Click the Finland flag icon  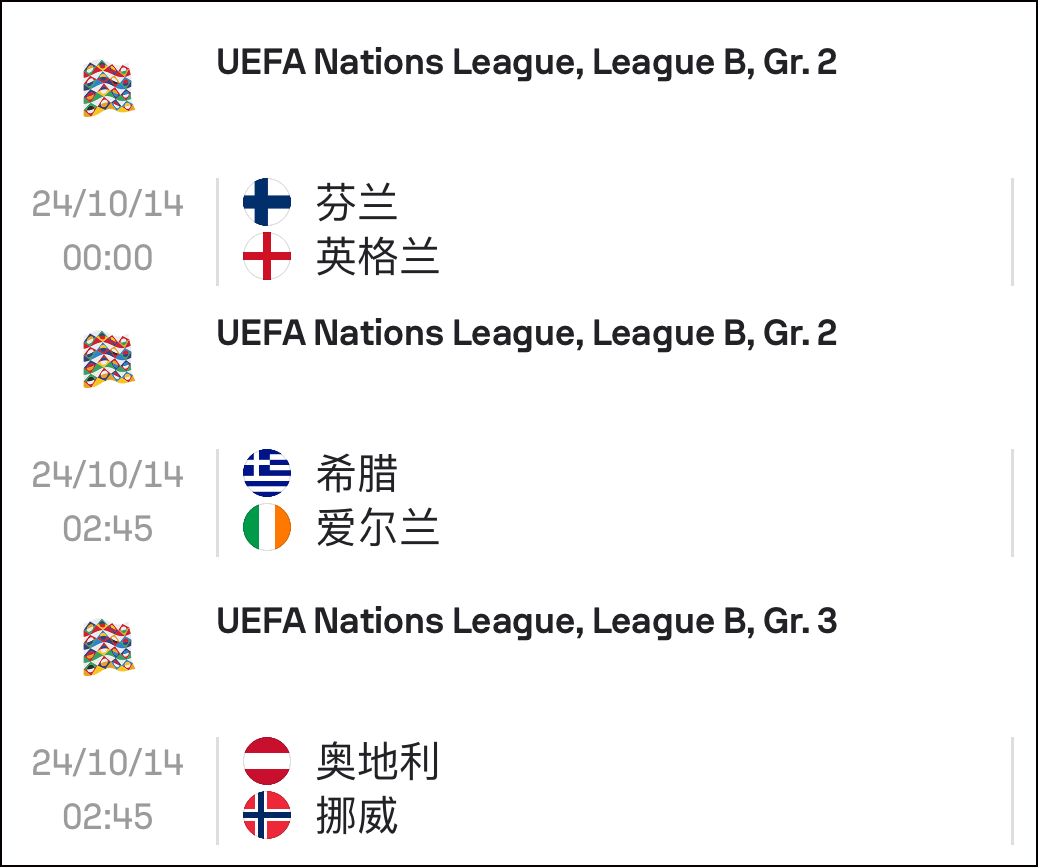coord(267,202)
